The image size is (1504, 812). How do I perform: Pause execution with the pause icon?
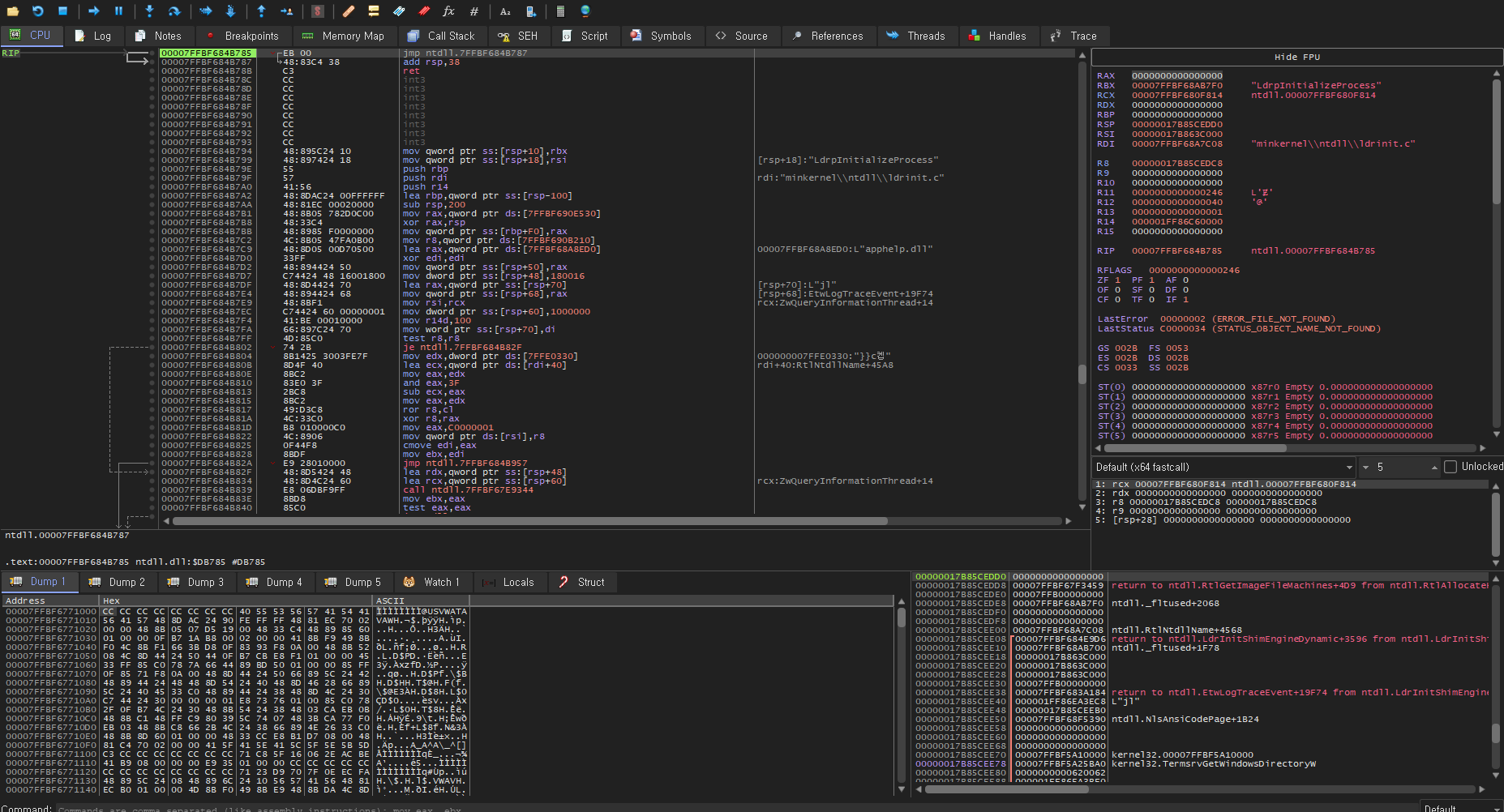[x=118, y=11]
